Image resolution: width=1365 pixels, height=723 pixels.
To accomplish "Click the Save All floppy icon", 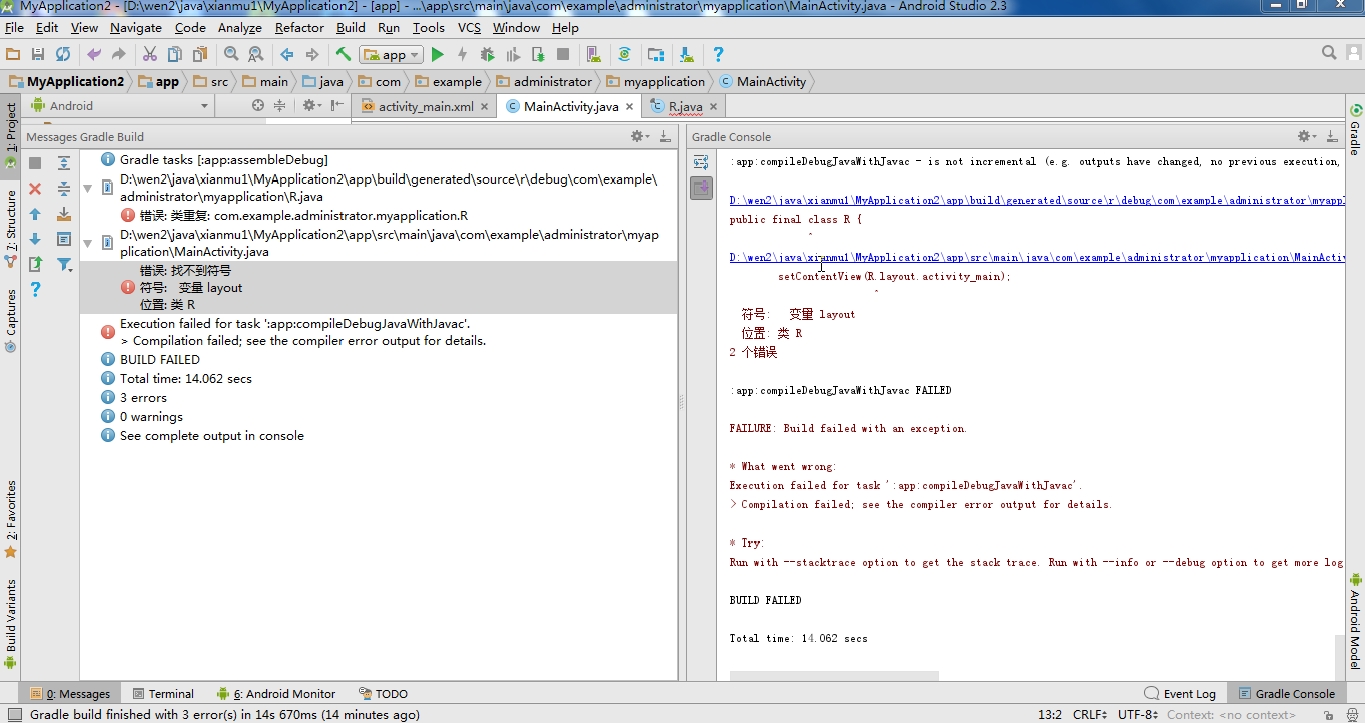I will 38,54.
